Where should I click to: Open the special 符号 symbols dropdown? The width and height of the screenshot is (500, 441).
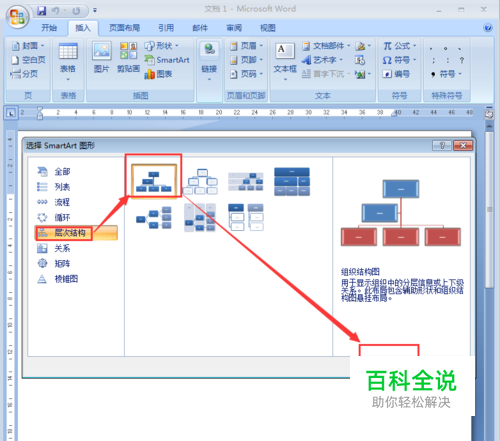pos(446,74)
